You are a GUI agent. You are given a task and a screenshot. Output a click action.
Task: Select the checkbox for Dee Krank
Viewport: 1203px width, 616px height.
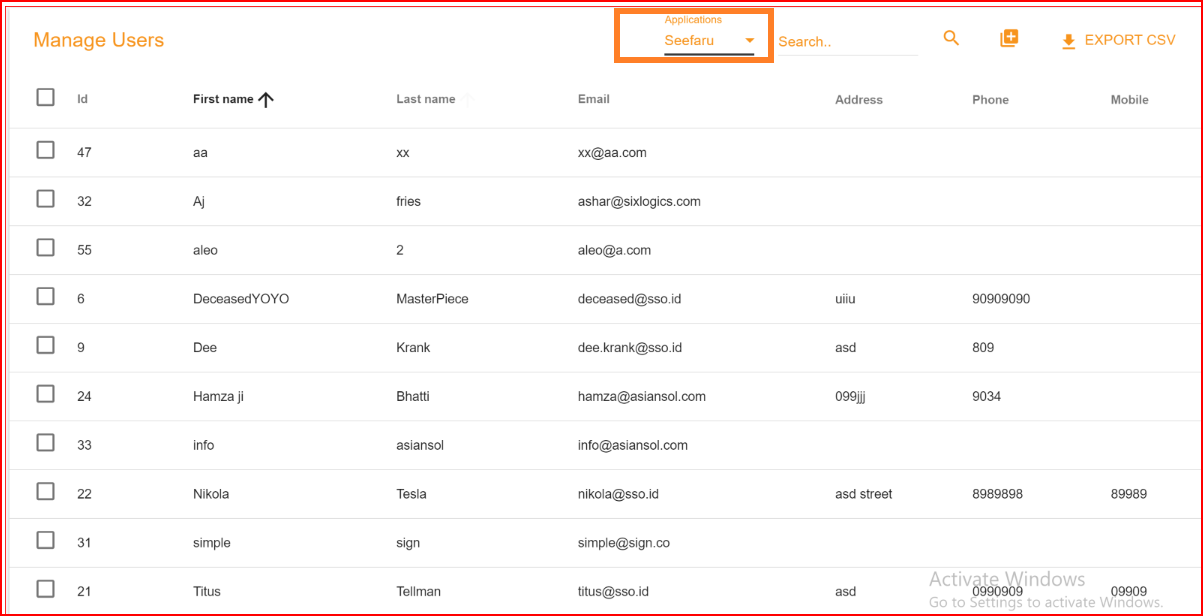tap(45, 345)
